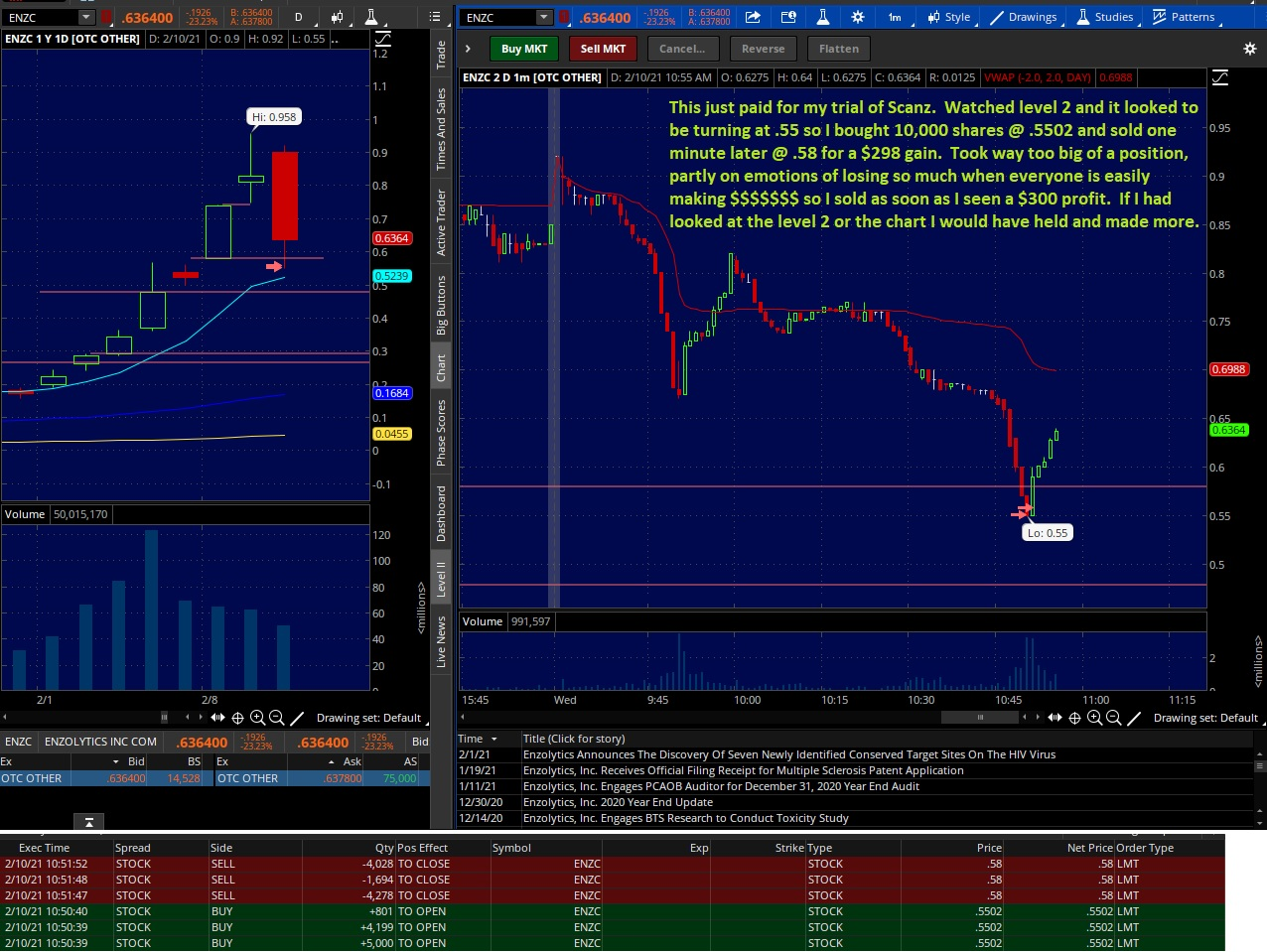This screenshot has width=1267, height=952.
Task: Select right chart drawing line tool
Action: (x=1134, y=718)
